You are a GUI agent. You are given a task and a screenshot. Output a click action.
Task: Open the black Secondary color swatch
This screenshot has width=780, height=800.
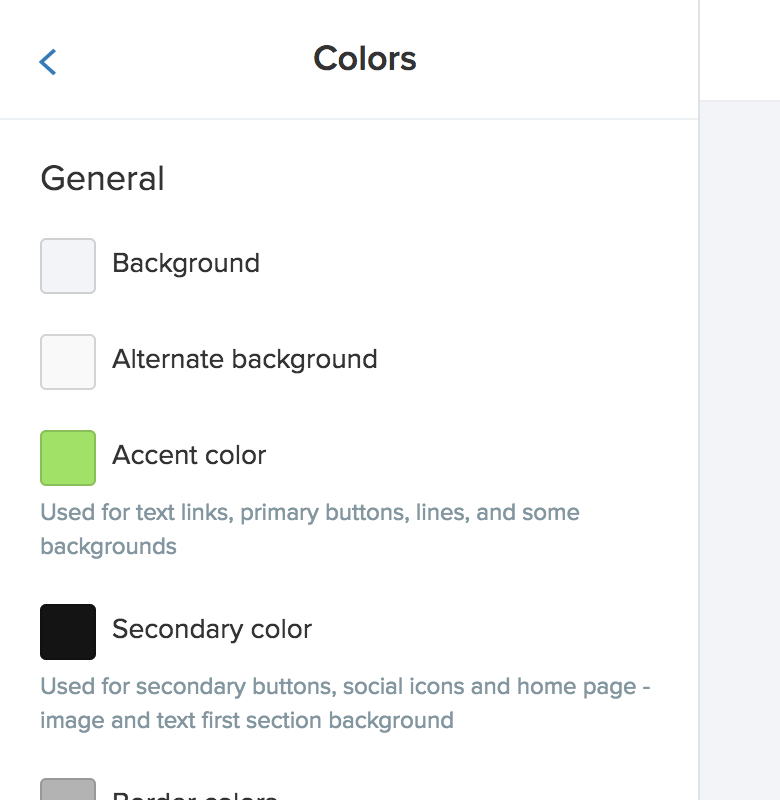click(x=68, y=632)
